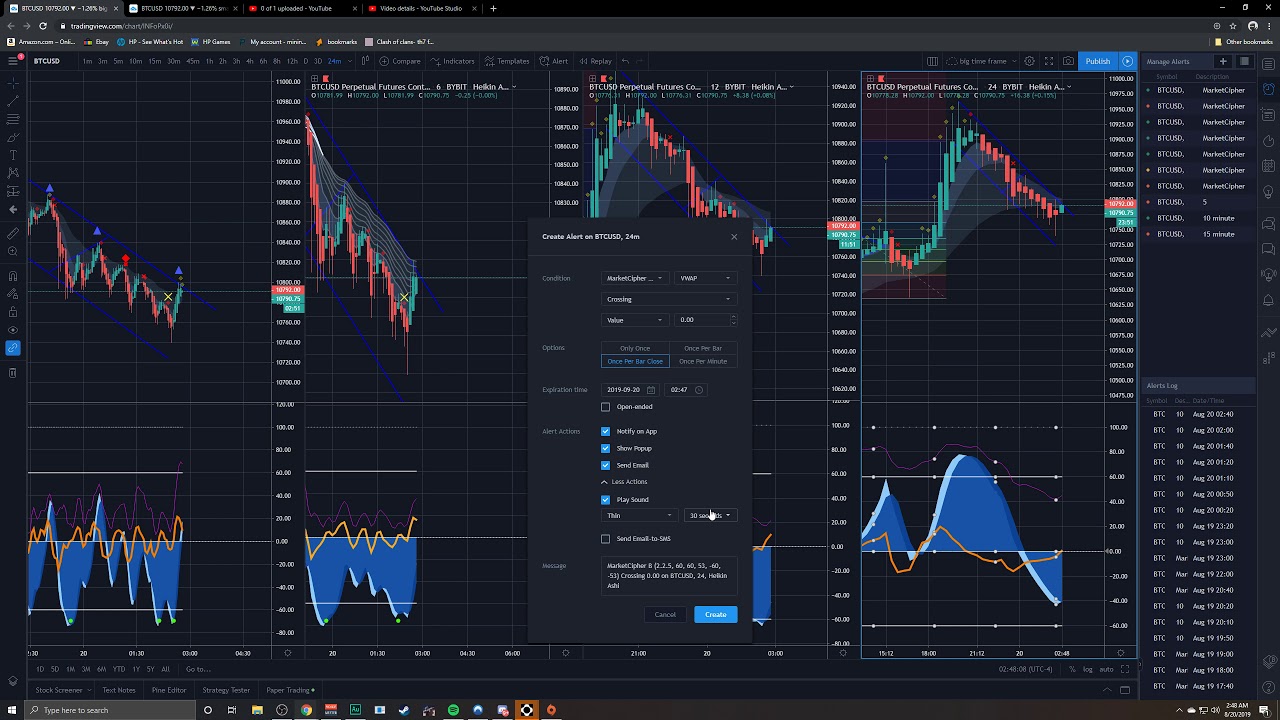The width and height of the screenshot is (1280, 720).
Task: Select the 15m timeframe
Action: click(x=154, y=61)
